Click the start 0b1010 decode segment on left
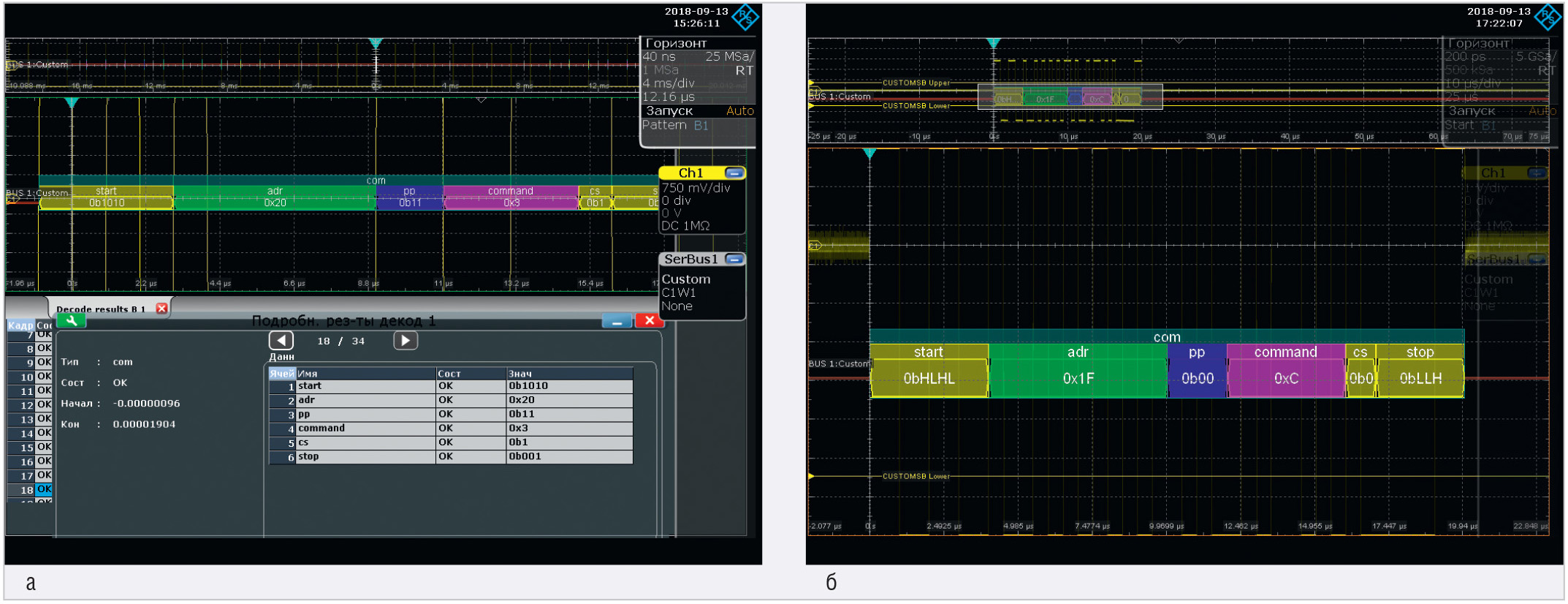Image resolution: width=1568 pixels, height=604 pixels. pyautogui.click(x=107, y=197)
